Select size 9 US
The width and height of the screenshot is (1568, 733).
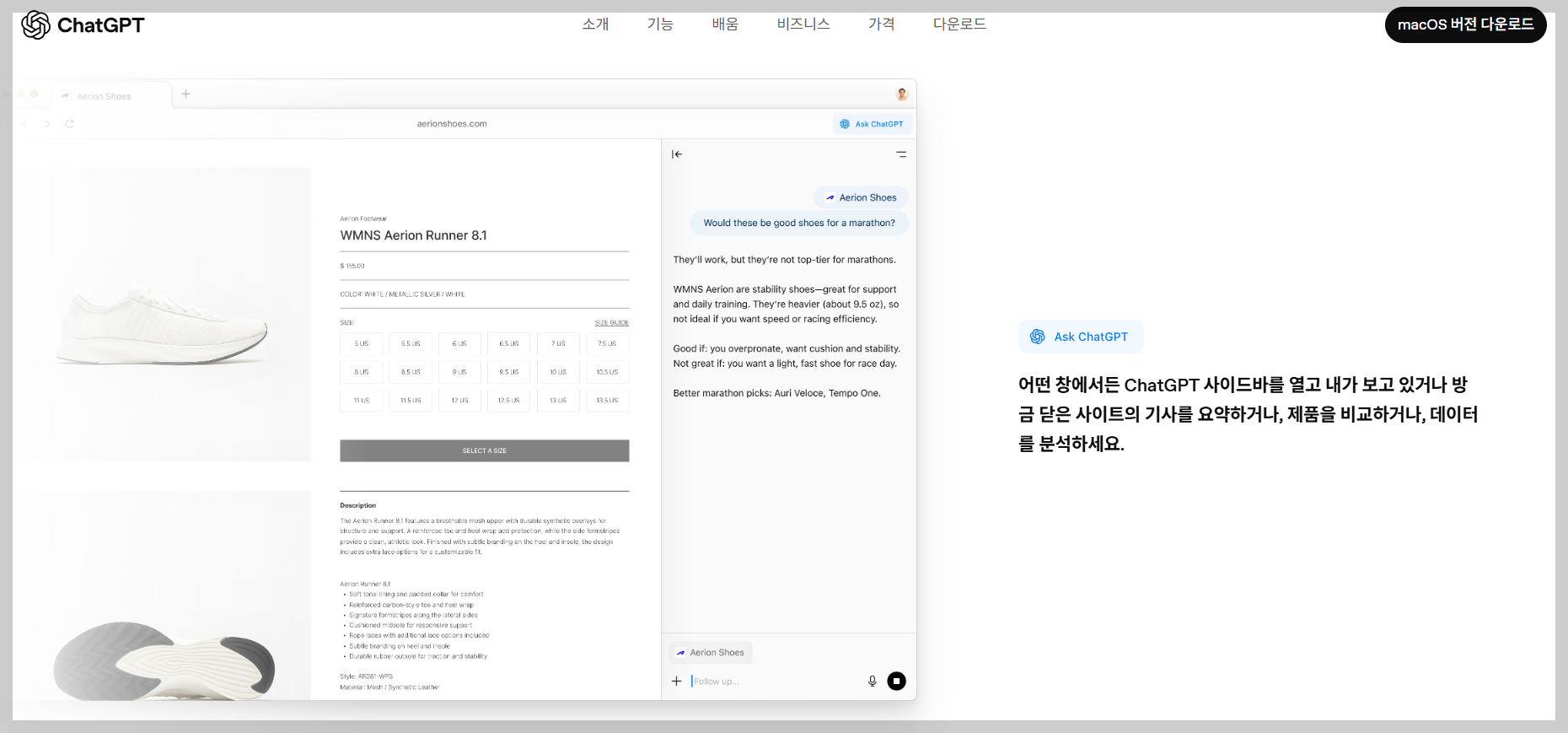click(x=459, y=372)
